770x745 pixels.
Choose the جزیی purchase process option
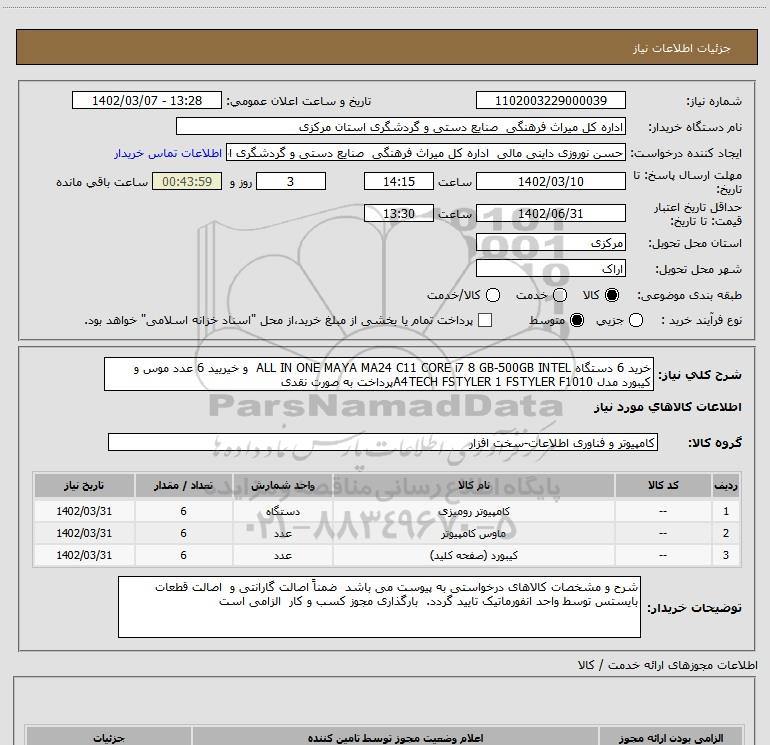coord(635,320)
